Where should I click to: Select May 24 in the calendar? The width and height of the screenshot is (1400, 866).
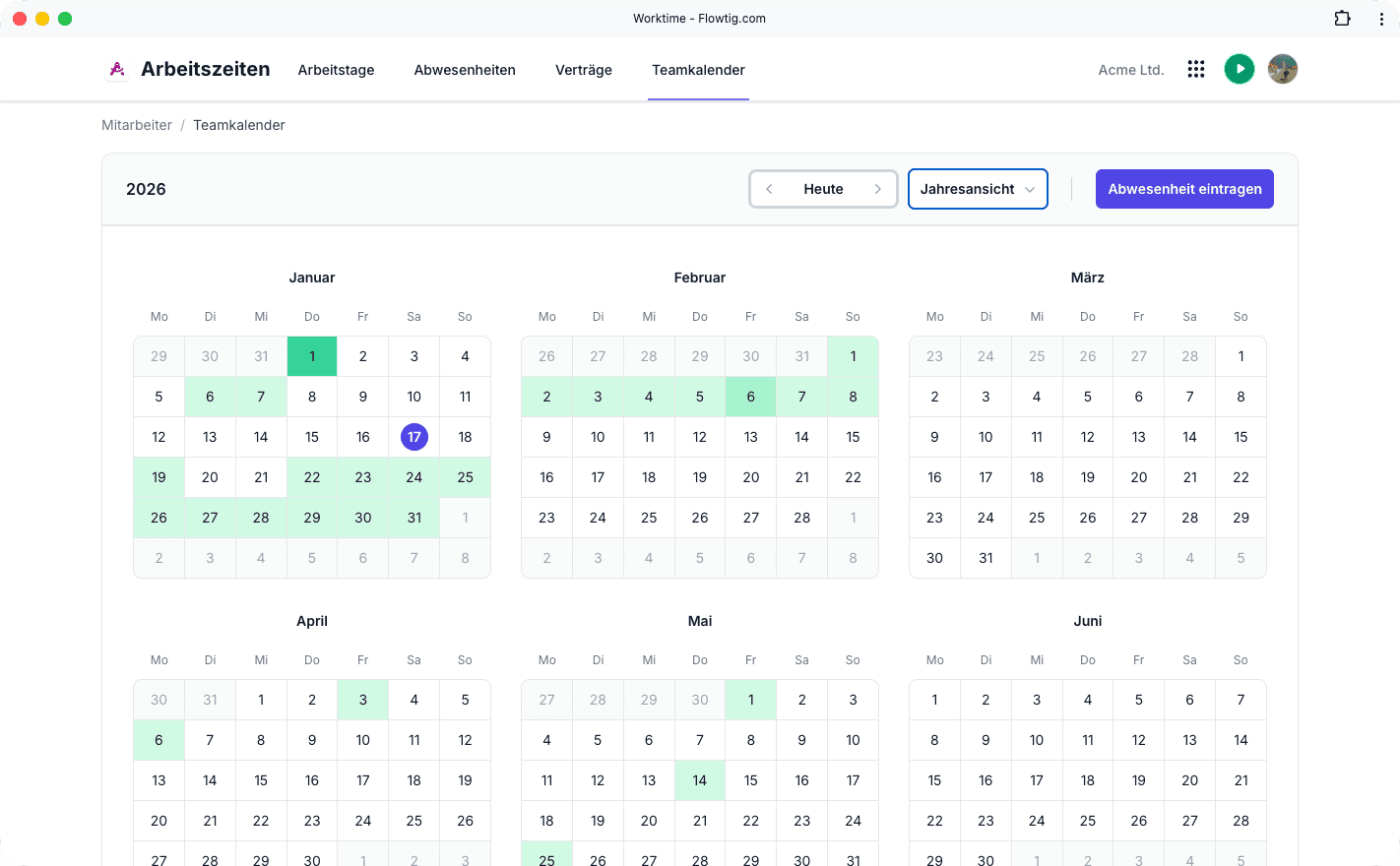point(854,821)
